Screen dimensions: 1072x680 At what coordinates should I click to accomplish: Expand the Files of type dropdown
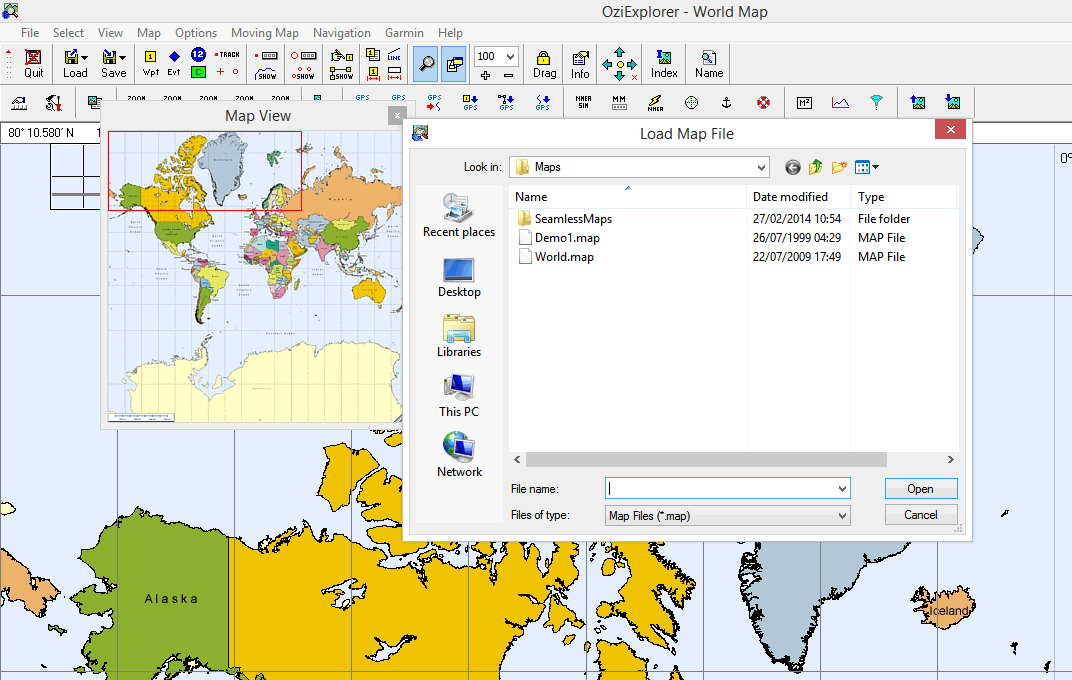(842, 516)
